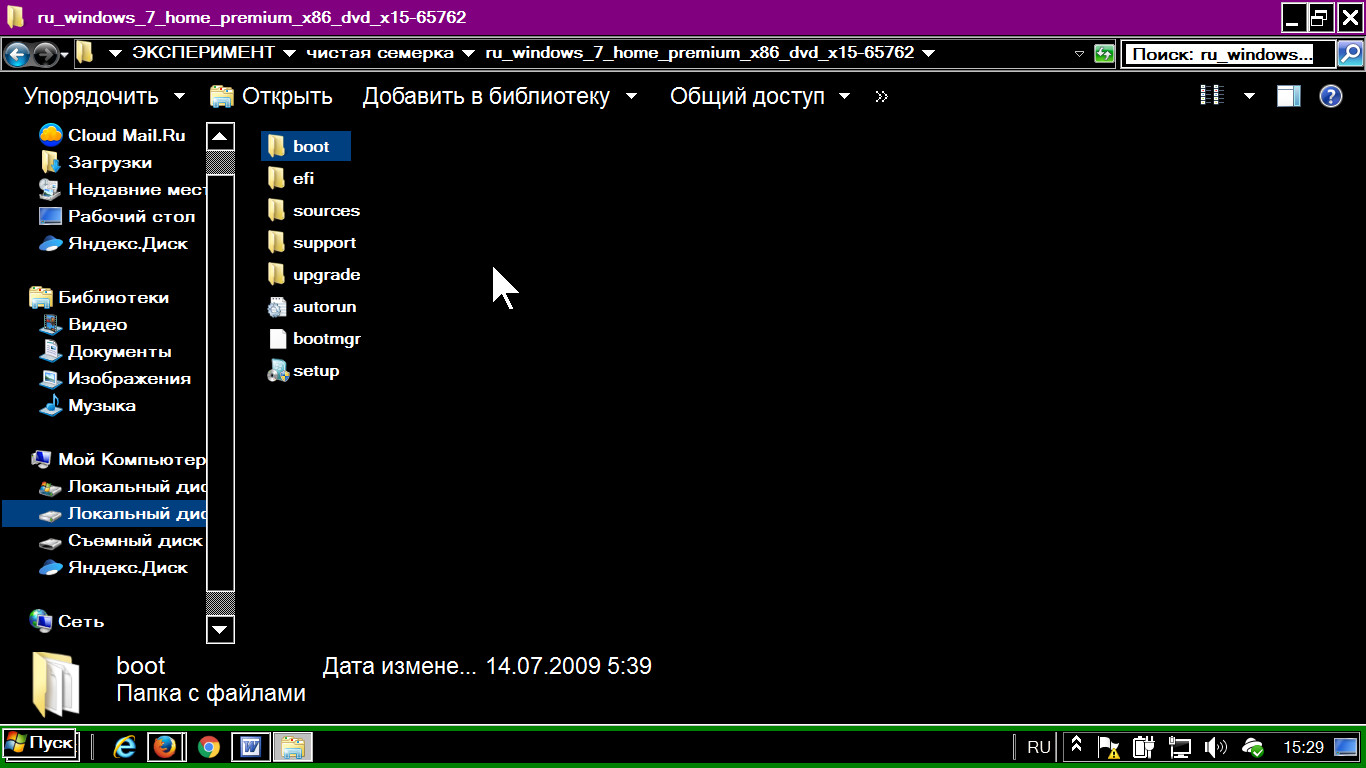Toggle the preview pane icon

coord(1289,96)
